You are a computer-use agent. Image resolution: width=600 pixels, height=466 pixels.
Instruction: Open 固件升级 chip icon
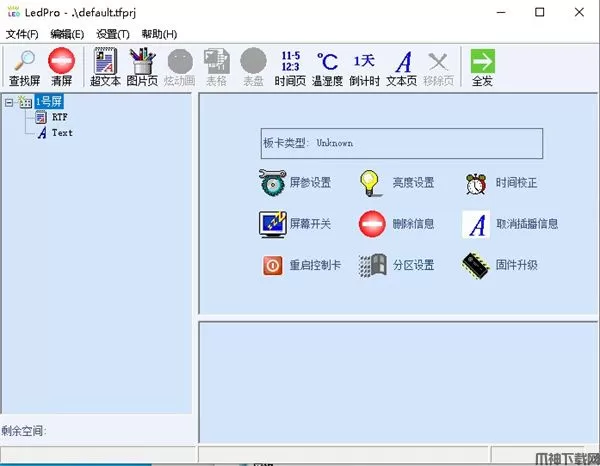click(x=476, y=265)
